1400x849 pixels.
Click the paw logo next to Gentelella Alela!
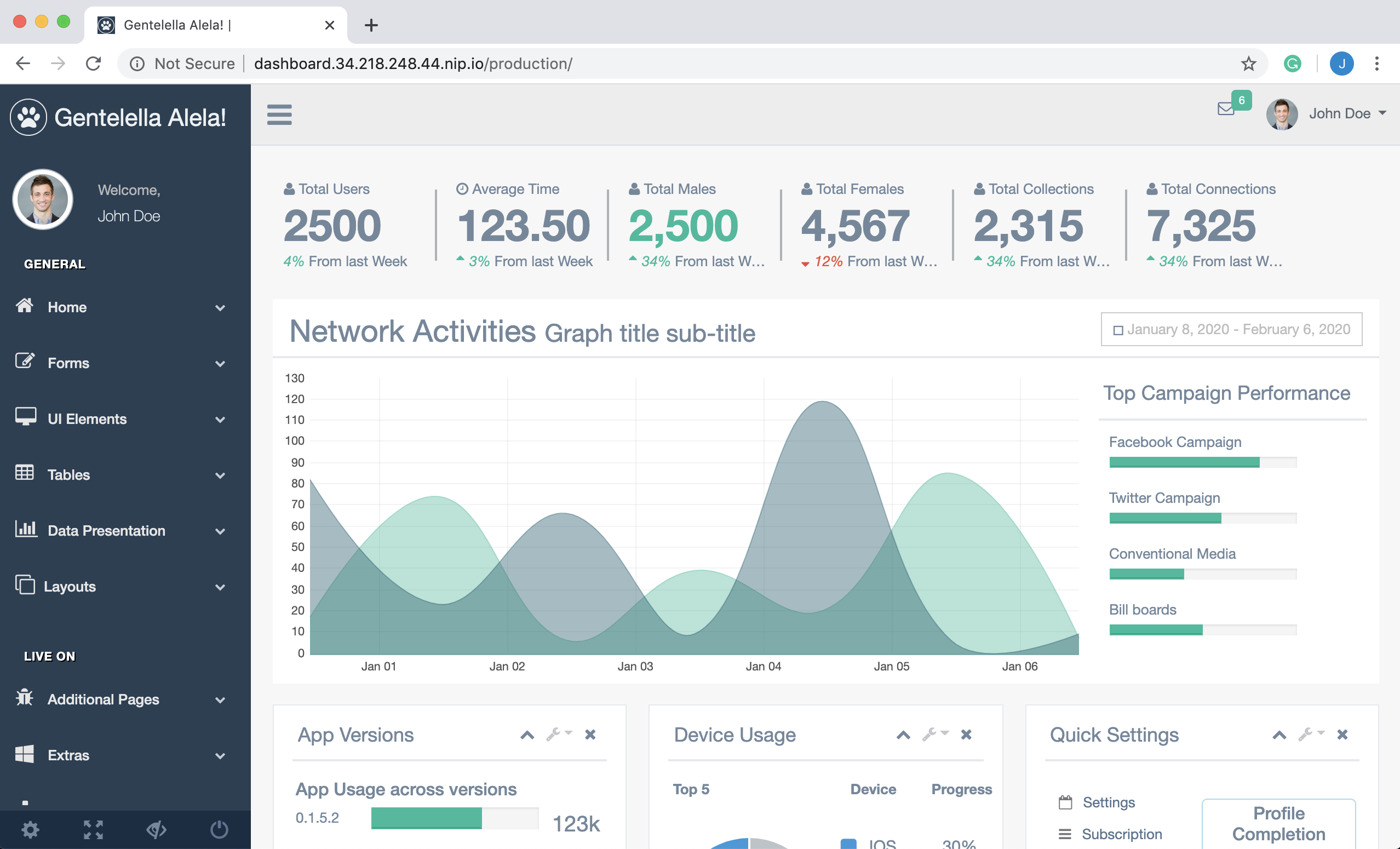(30, 117)
